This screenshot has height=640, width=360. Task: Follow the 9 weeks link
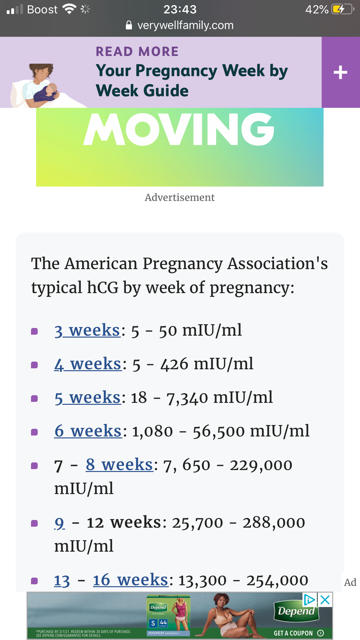click(59, 522)
